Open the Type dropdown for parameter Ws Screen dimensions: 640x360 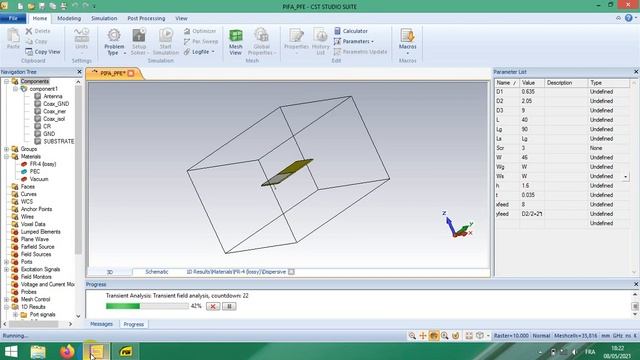(x=626, y=176)
